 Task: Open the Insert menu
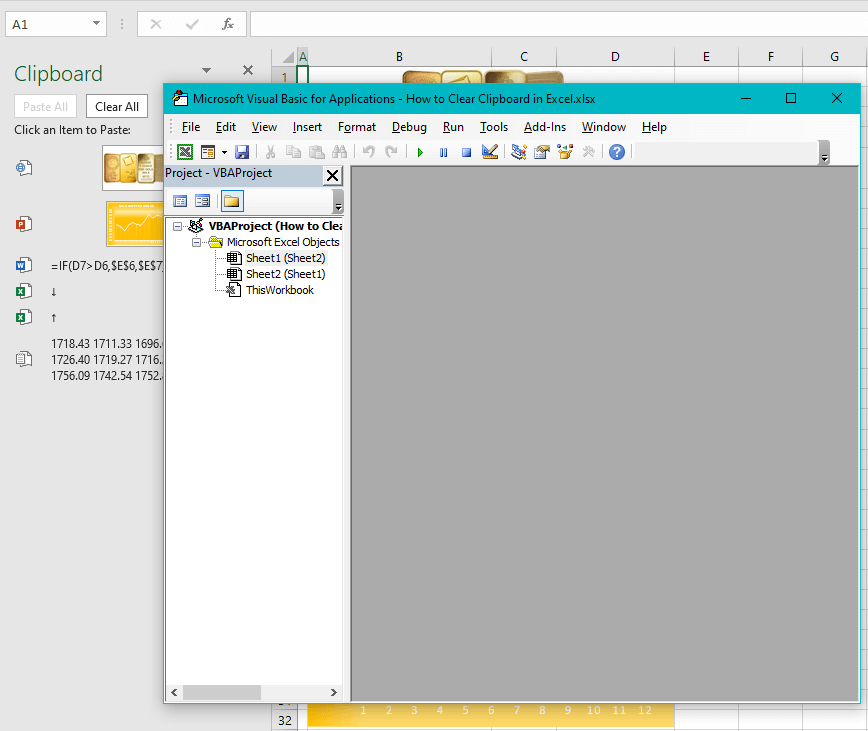pyautogui.click(x=307, y=127)
